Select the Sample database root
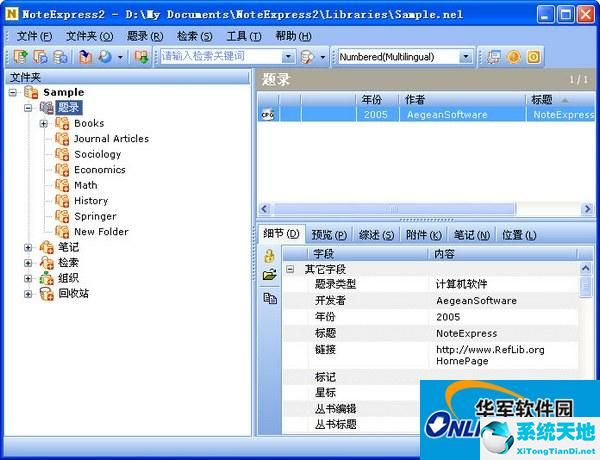600x460 pixels. tap(63, 92)
